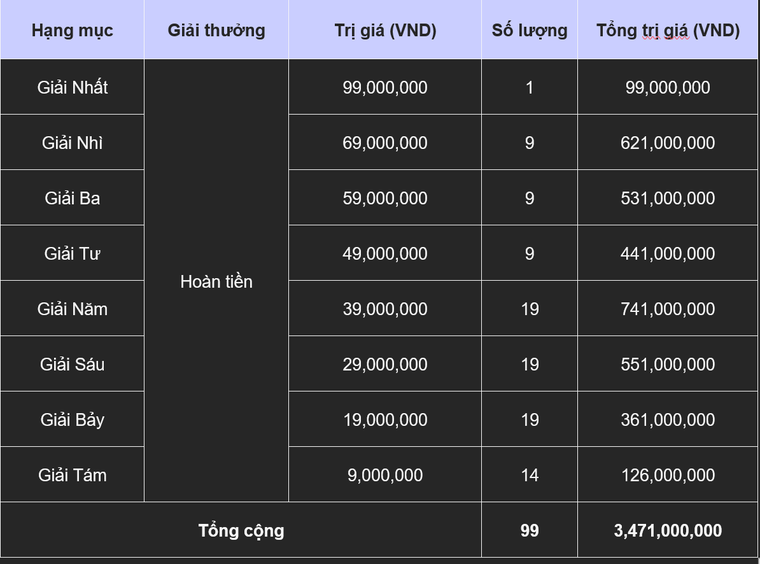Image resolution: width=760 pixels, height=564 pixels.
Task: Select the "Giải thưởng" header cell
Action: tap(216, 30)
